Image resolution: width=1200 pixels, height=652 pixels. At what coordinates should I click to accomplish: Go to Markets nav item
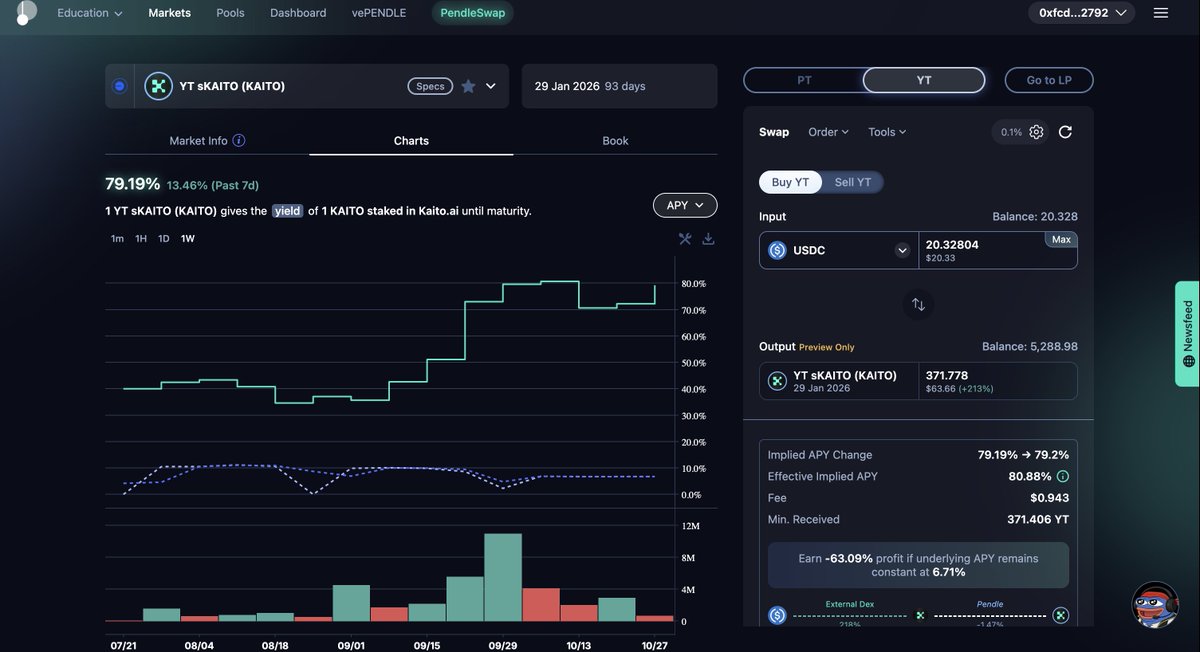[x=170, y=13]
